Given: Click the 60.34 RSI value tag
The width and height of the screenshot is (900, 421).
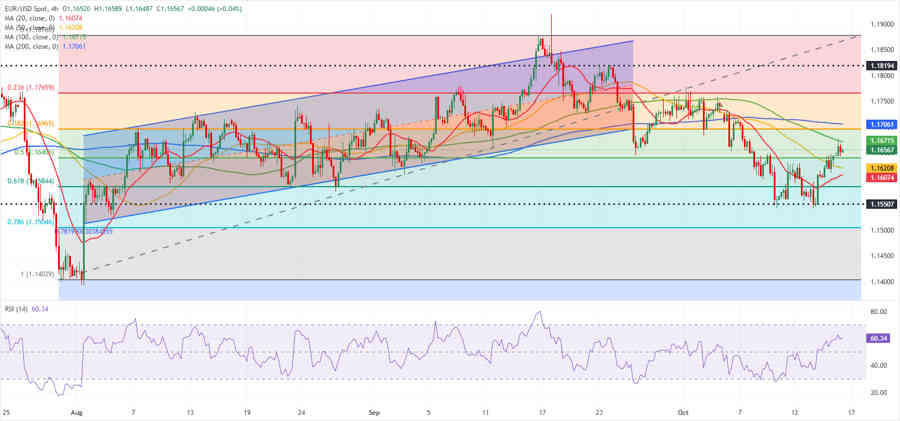Looking at the screenshot, I should pyautogui.click(x=880, y=338).
